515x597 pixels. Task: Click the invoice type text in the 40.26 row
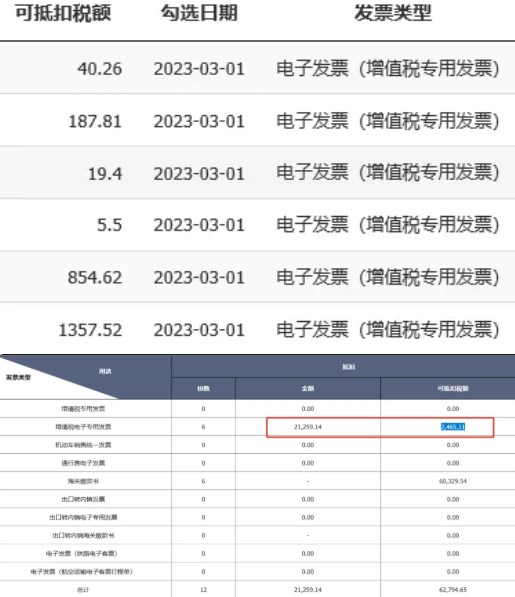pos(388,69)
